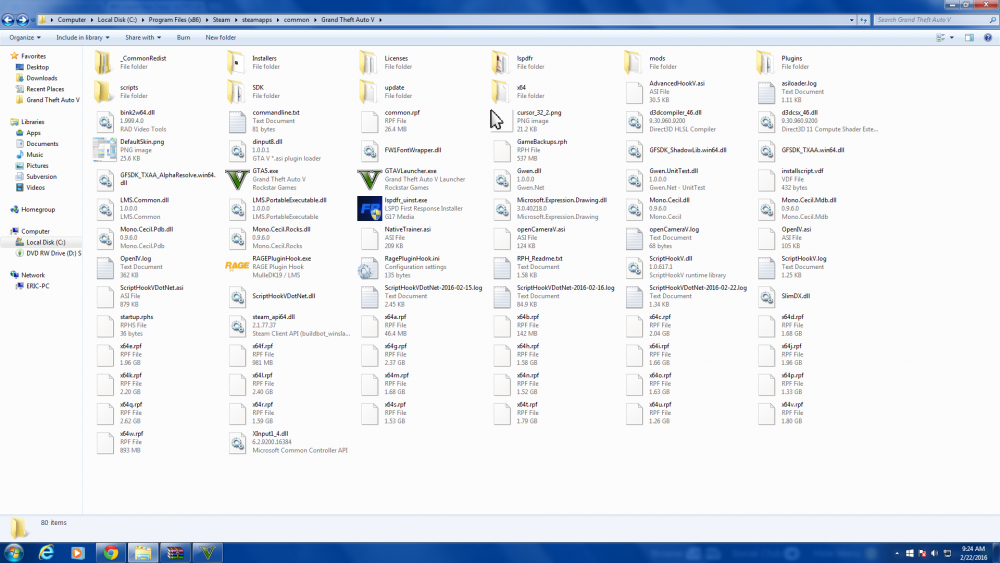Select Videos under Libraries

click(35, 187)
